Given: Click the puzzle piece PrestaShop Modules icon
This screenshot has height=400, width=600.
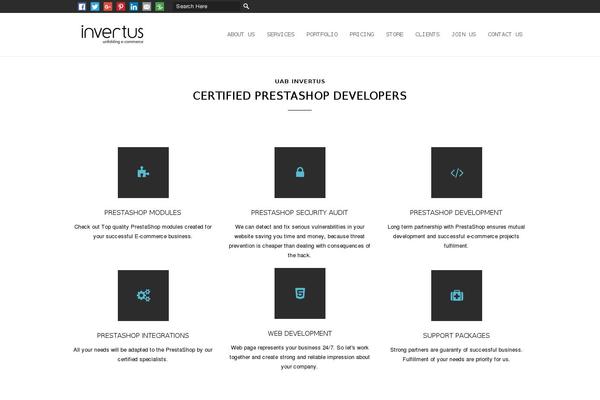Looking at the screenshot, I should coord(143,172).
